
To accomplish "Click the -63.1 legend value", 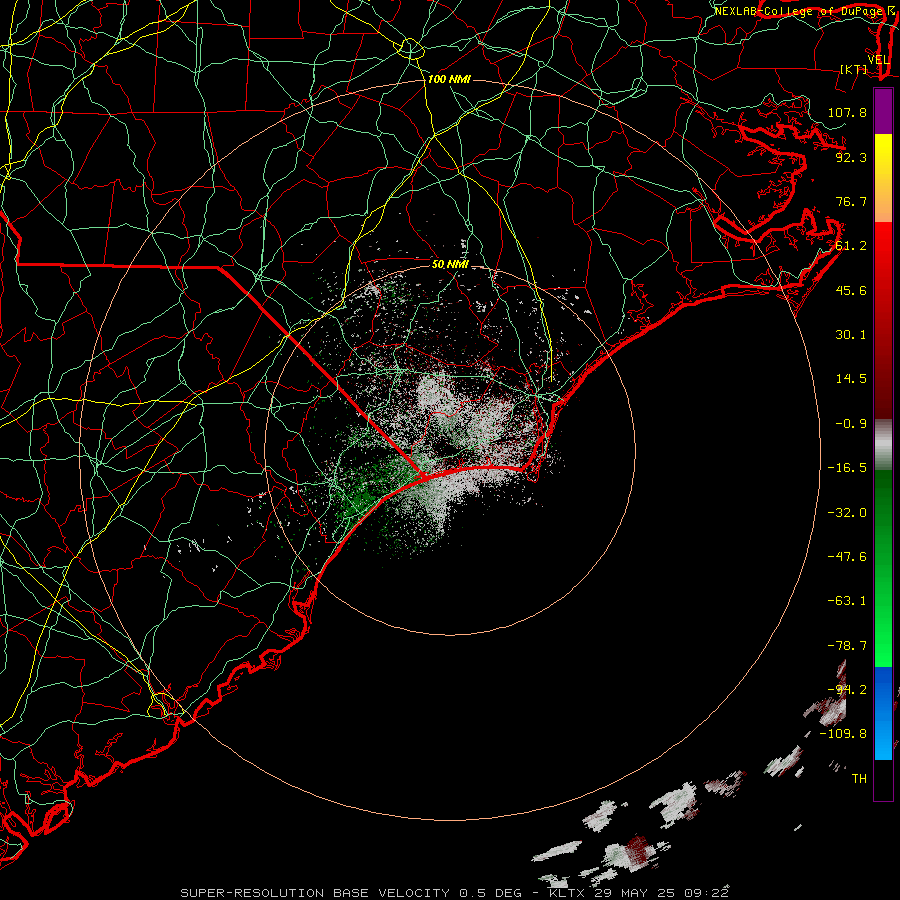I will click(847, 600).
